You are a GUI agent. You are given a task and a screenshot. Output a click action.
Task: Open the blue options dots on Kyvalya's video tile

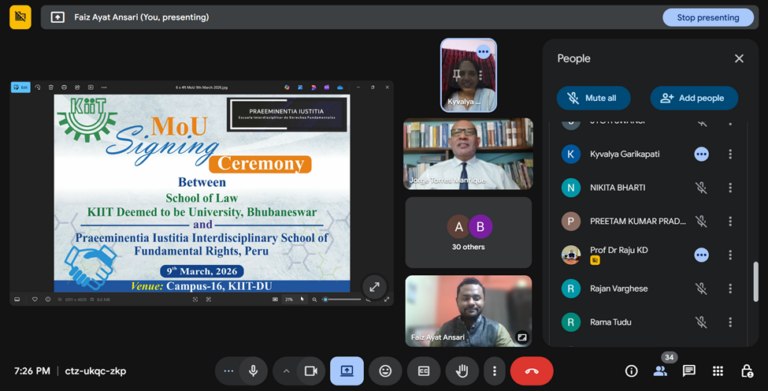click(x=483, y=51)
